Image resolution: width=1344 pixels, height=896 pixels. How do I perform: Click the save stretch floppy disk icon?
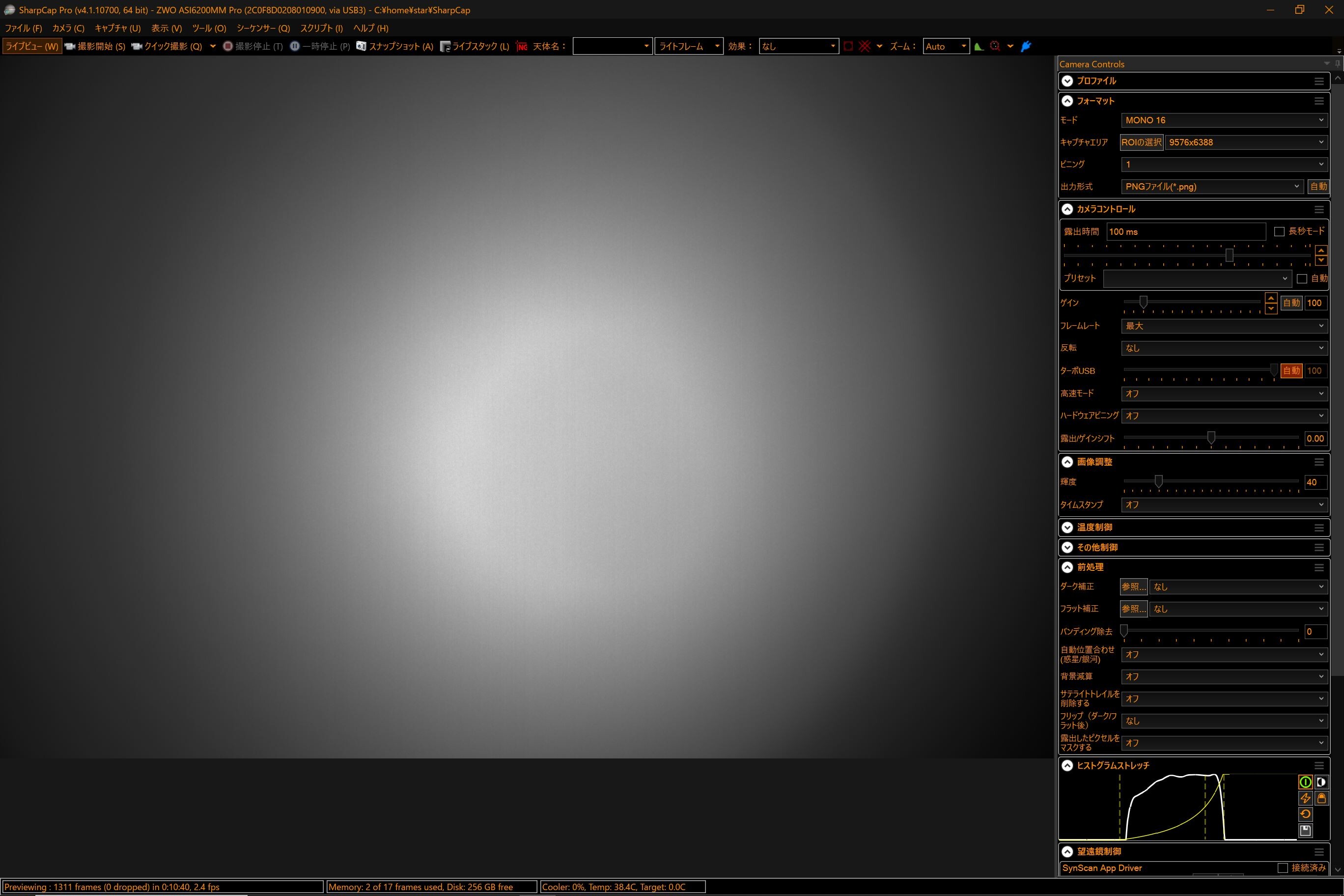1305,830
